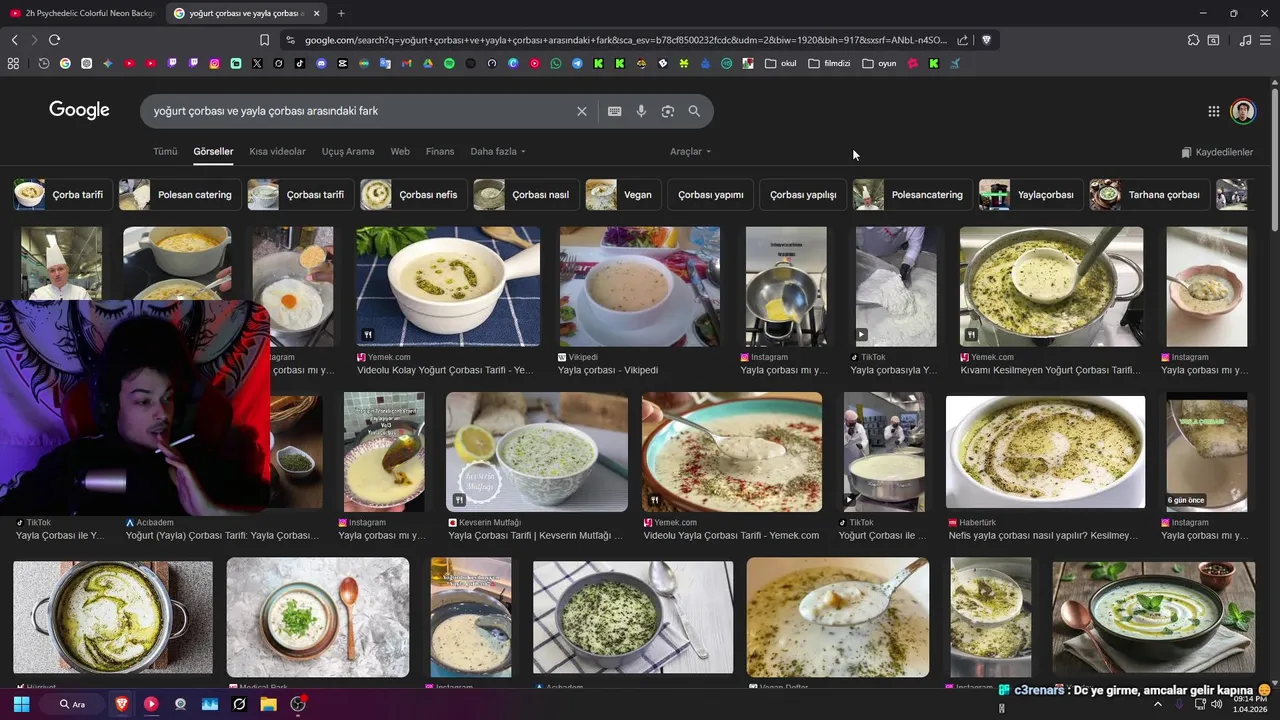Open the taskbar Ara search box
The image size is (1280, 720).
[73, 704]
